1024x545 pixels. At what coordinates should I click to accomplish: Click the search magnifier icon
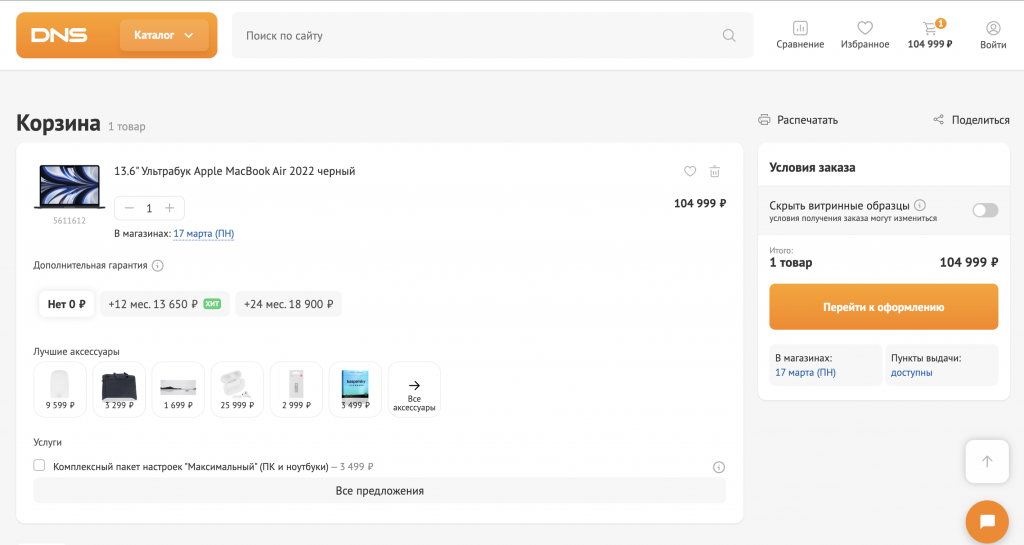point(729,35)
